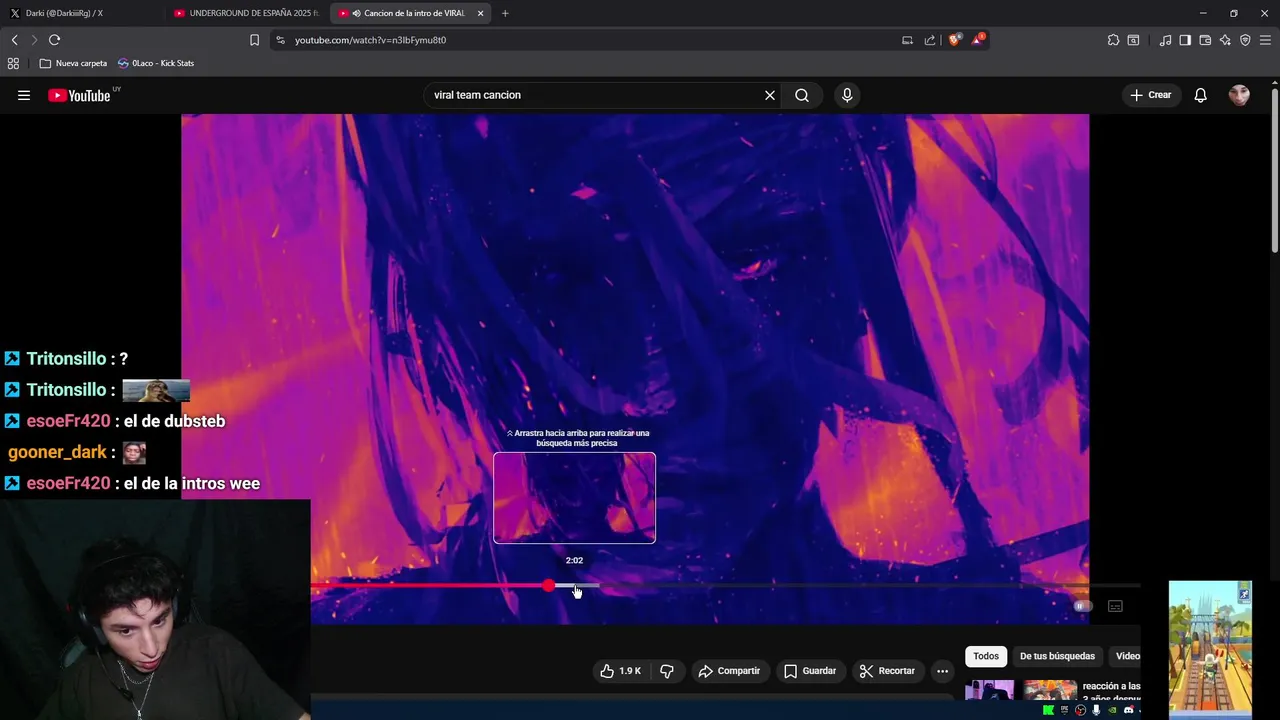Switch to the Darki X browser tab

78,13
